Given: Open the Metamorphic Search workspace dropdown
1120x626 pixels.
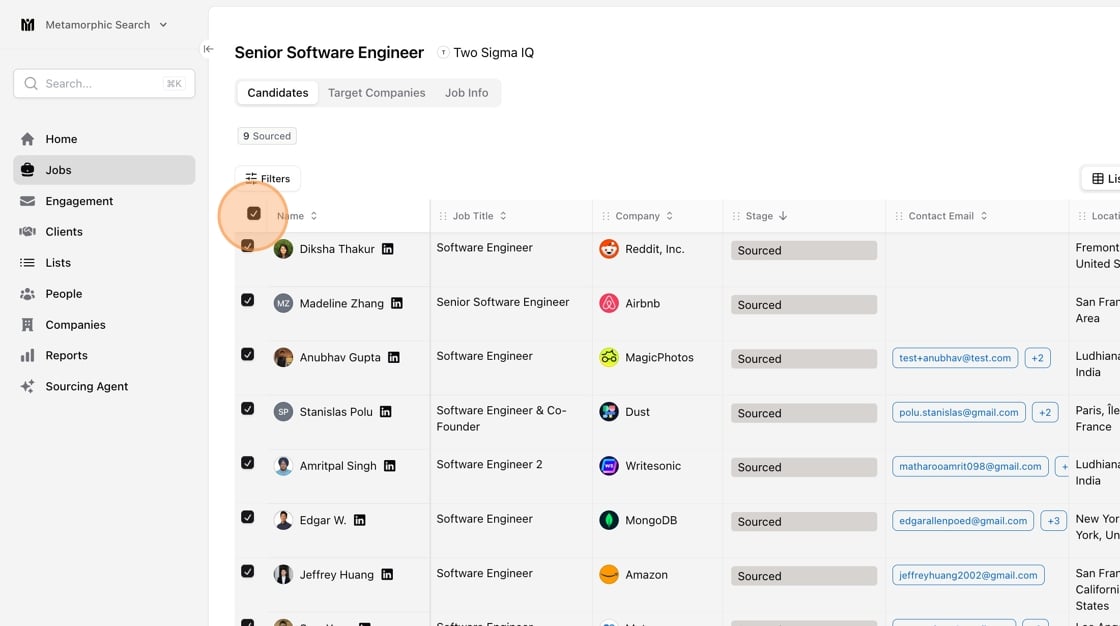Looking at the screenshot, I should tap(106, 24).
